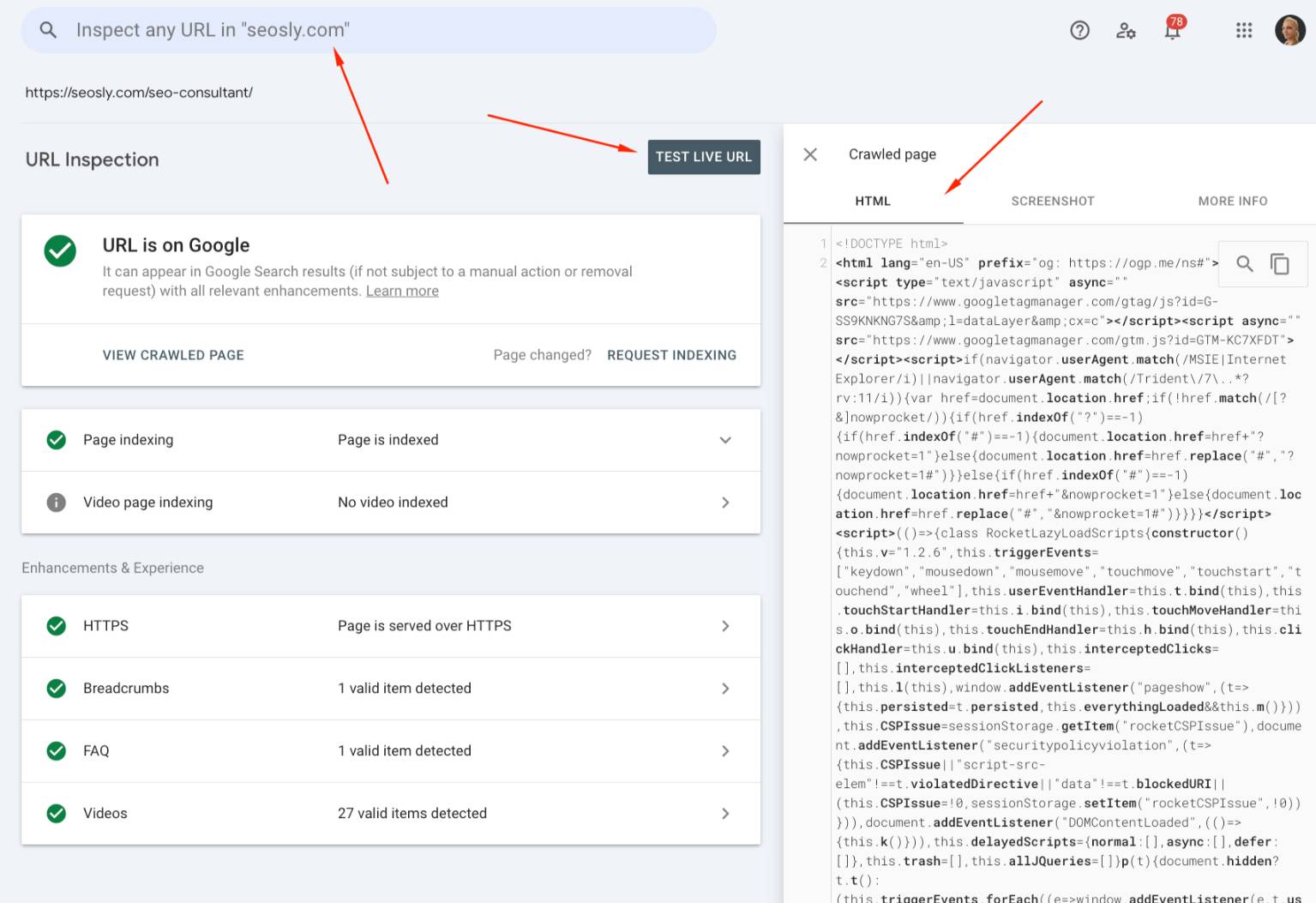Open the account profile avatar

coord(1289,30)
